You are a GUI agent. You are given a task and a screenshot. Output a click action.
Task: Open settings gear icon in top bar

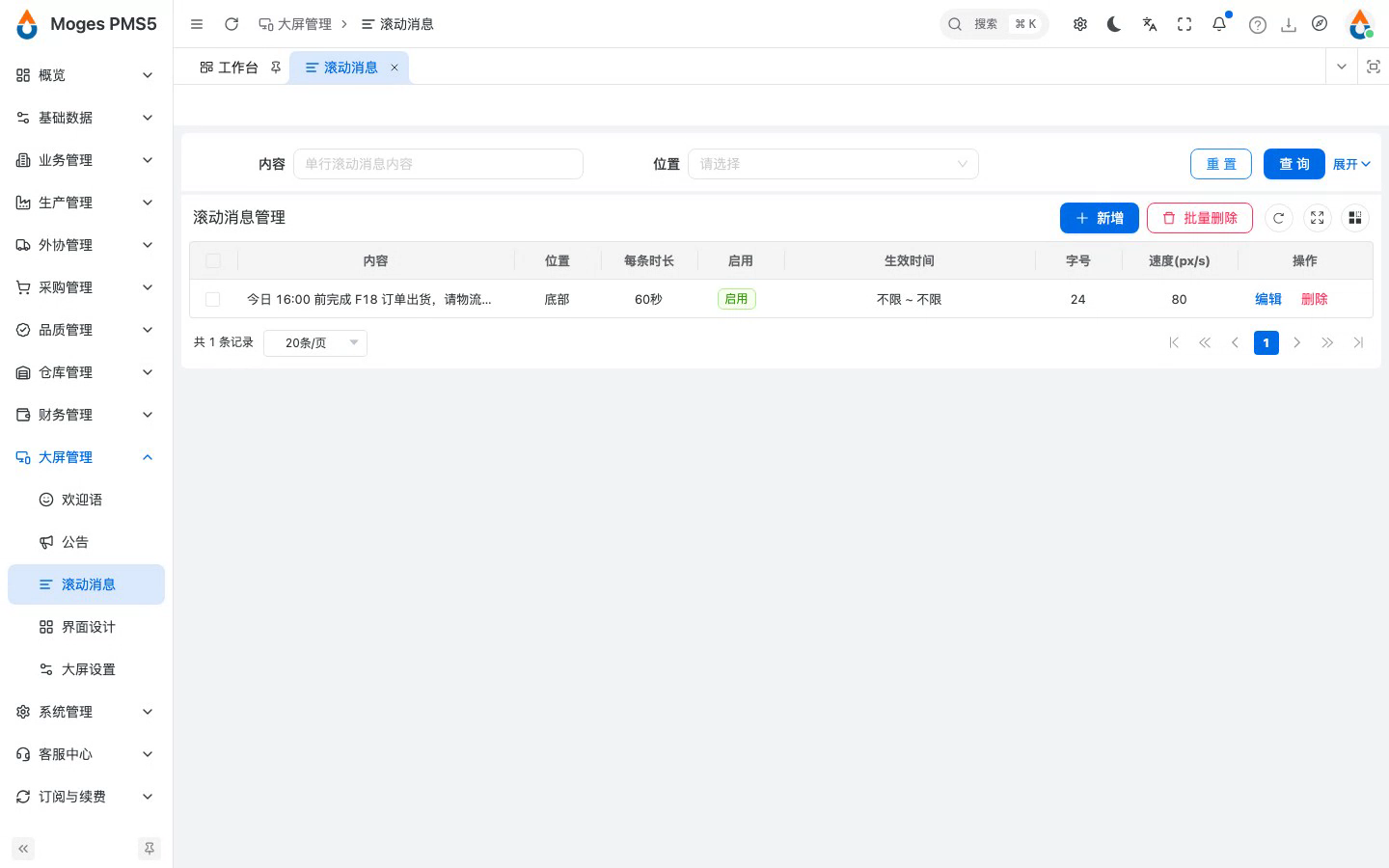1080,24
